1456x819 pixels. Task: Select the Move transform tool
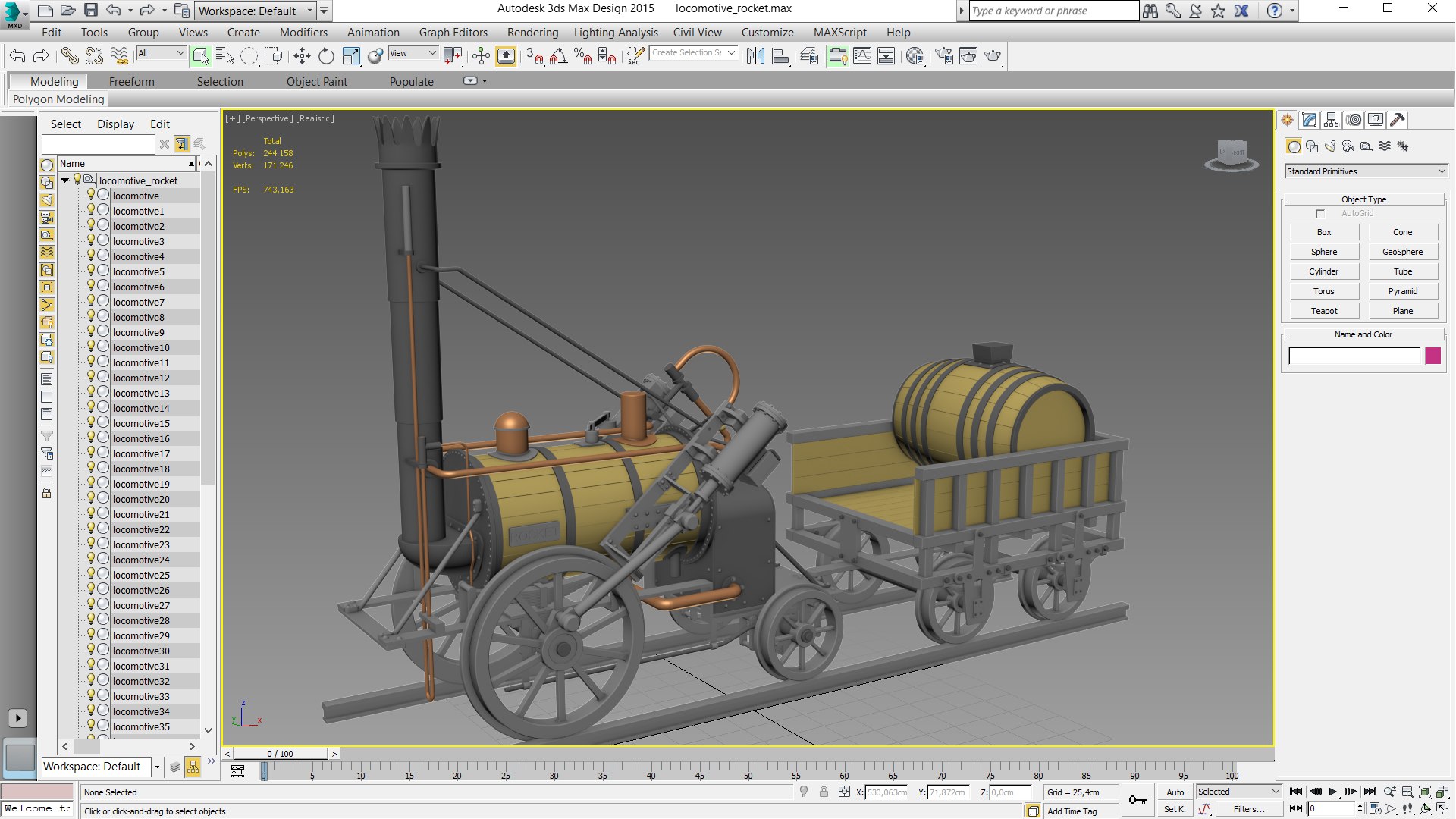(x=302, y=55)
